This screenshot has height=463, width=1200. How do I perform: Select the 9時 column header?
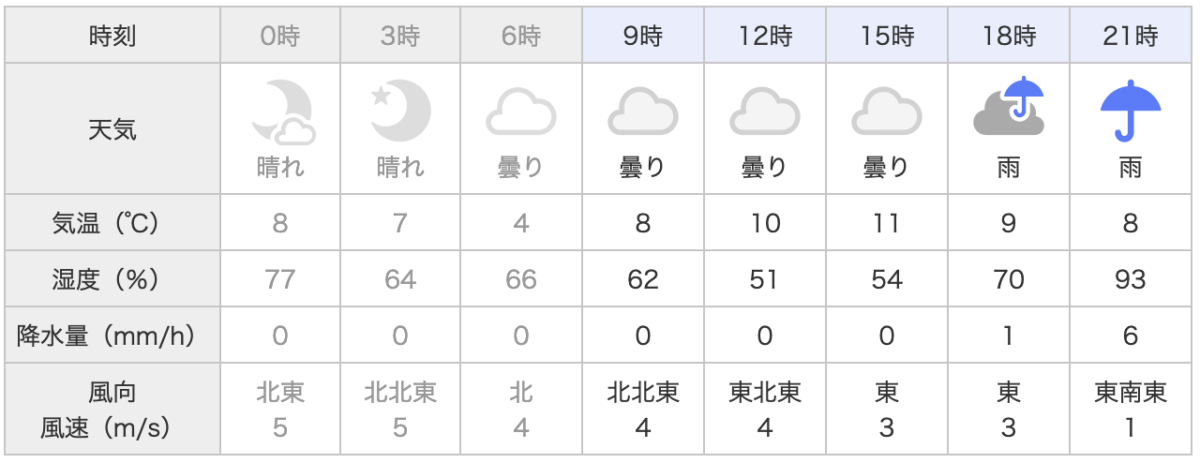643,38
